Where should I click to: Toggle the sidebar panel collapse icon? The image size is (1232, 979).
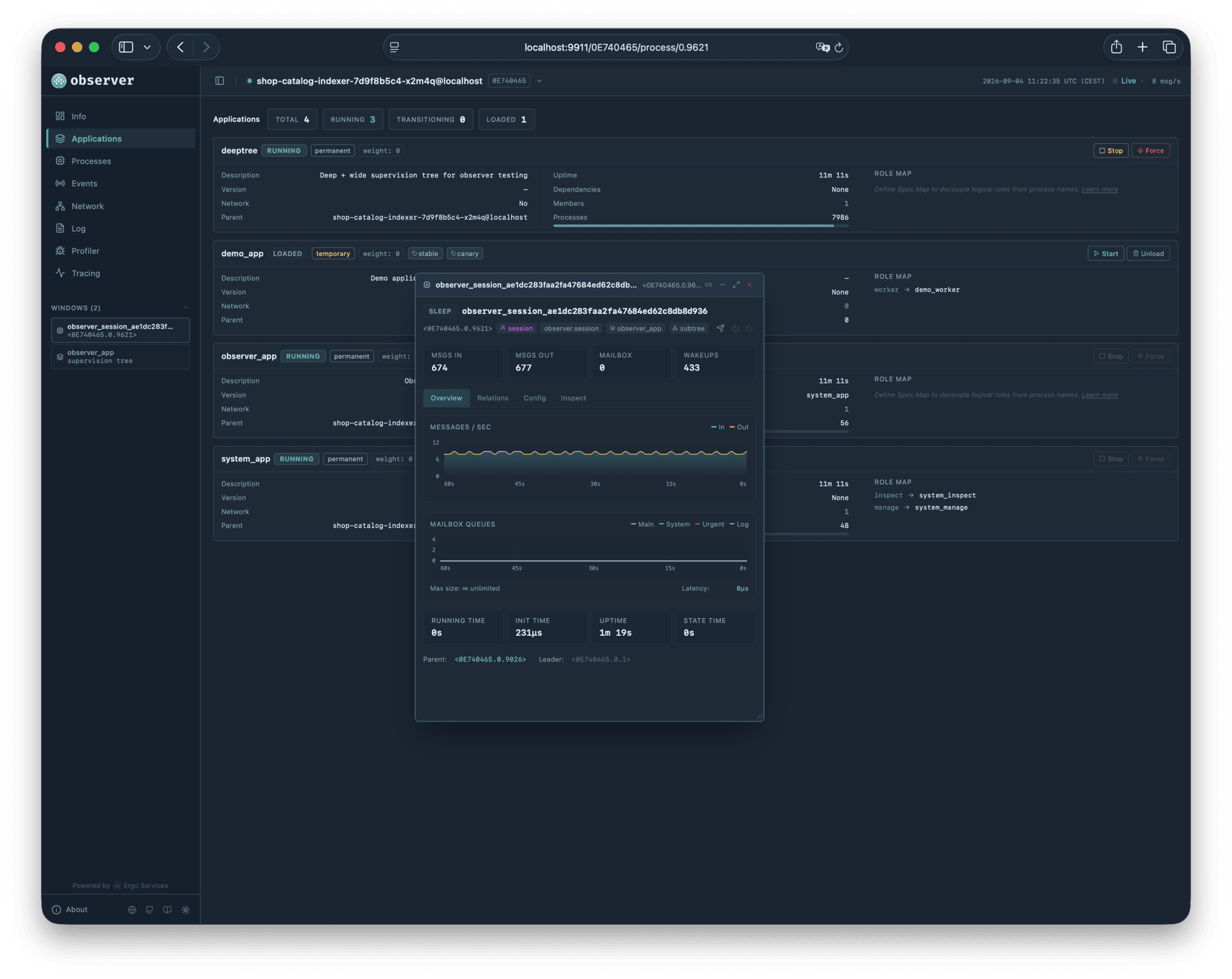[219, 81]
